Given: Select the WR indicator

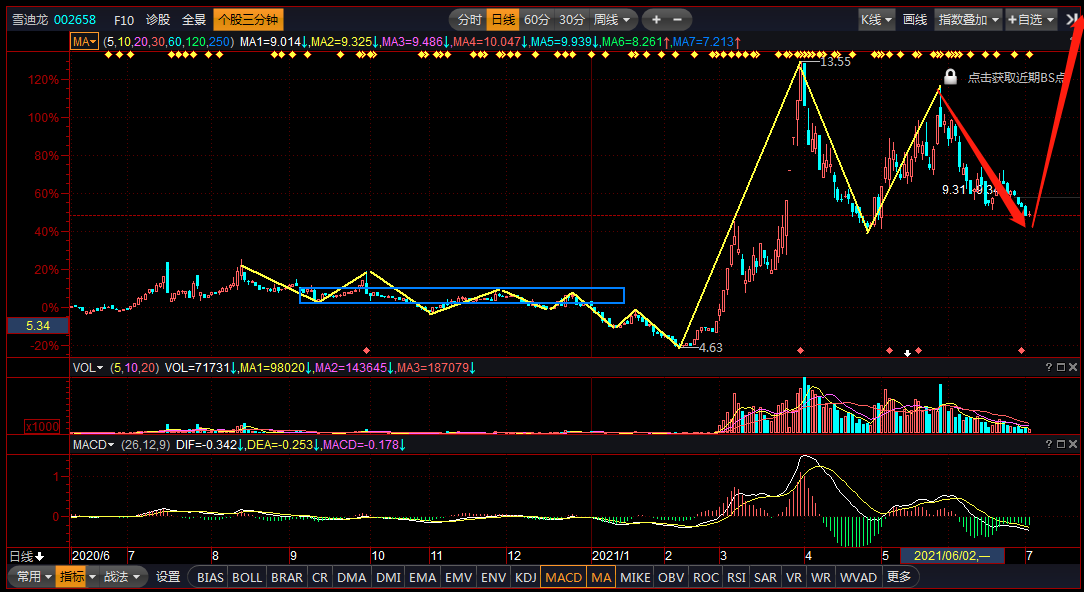Looking at the screenshot, I should click(x=821, y=577).
